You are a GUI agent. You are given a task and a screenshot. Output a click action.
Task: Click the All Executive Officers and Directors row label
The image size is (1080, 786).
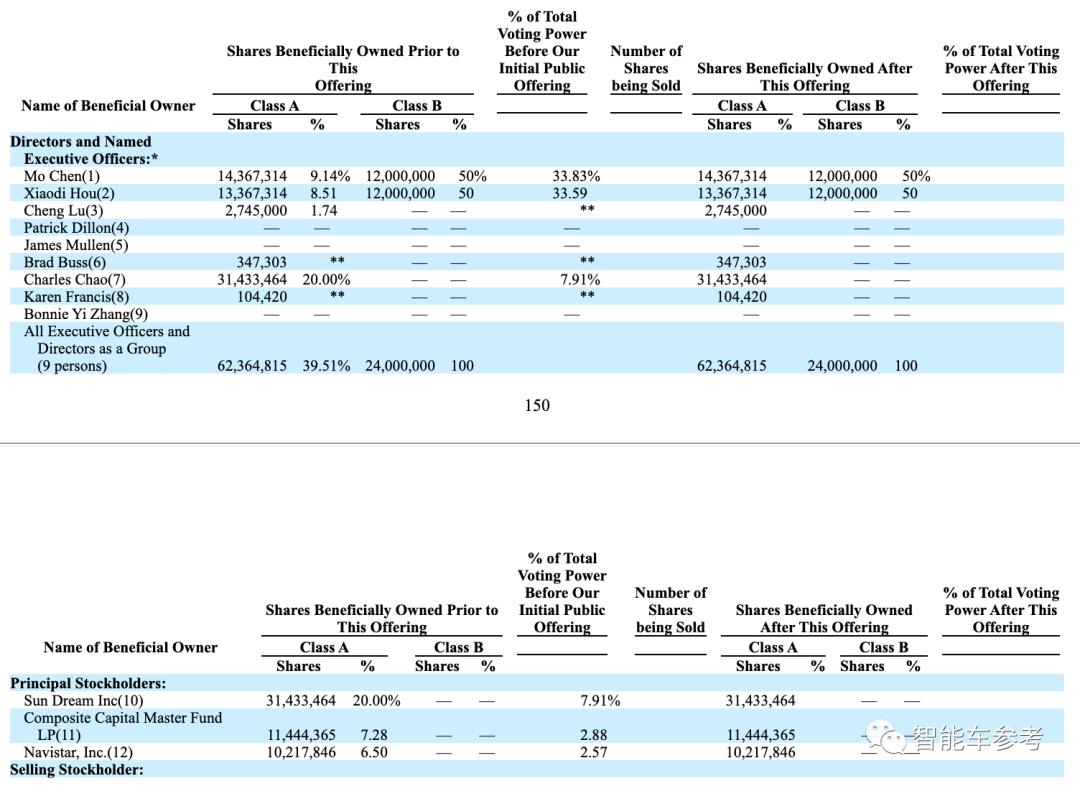pos(107,349)
